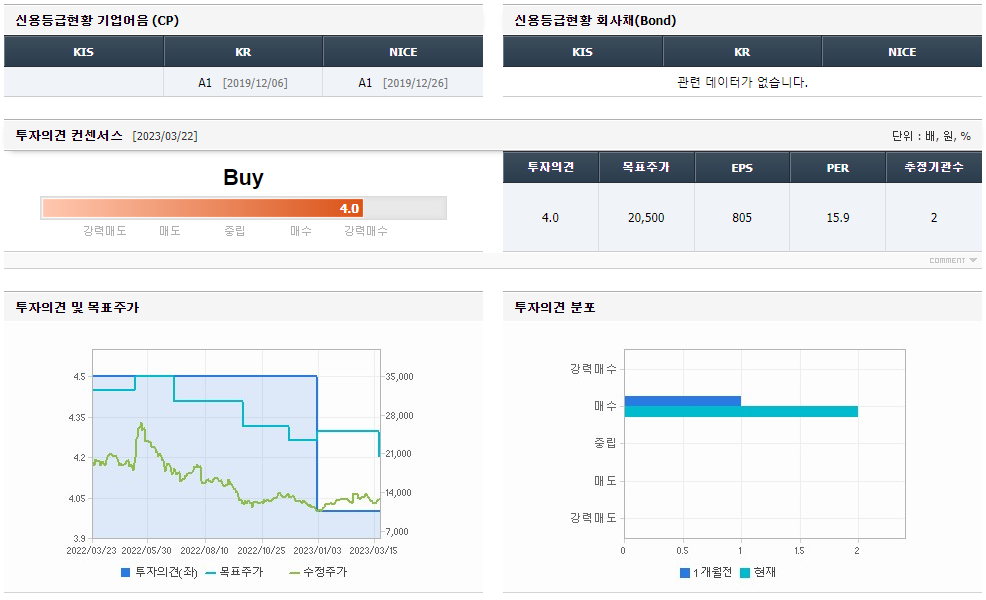Click the 관련 데이터가 없습니다 message

[742, 82]
